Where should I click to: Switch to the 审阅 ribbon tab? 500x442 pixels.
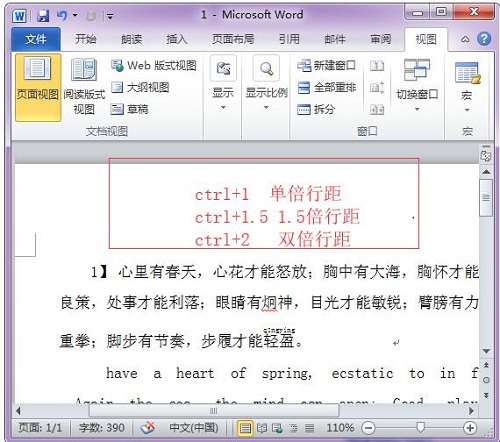pos(380,39)
